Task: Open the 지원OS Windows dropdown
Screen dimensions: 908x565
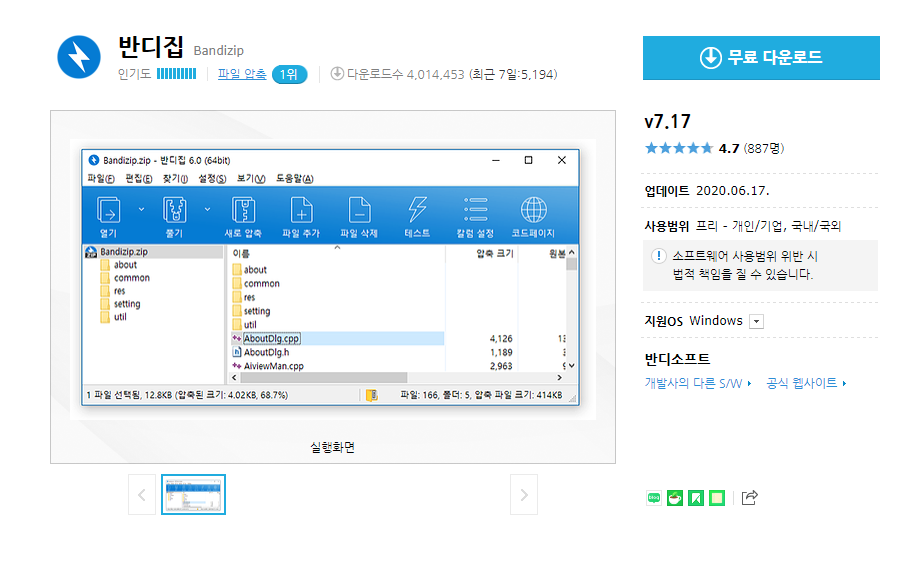Action: tap(756, 322)
